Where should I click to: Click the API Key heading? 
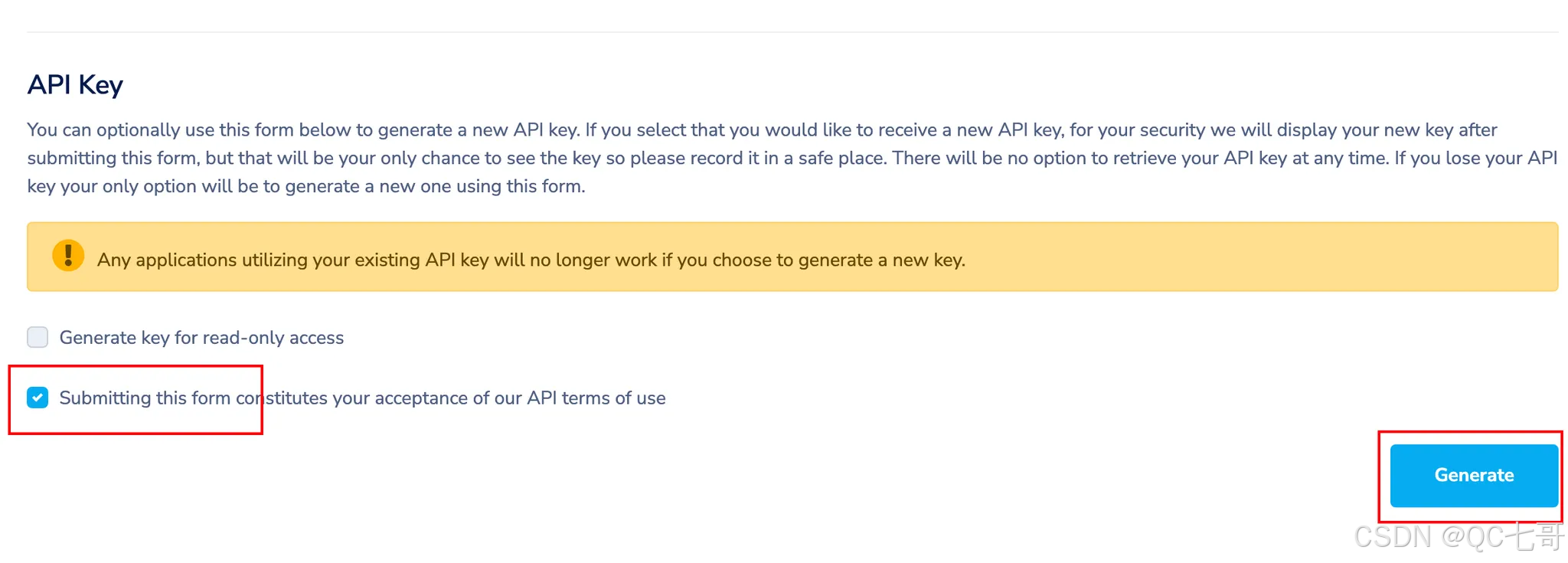pos(75,84)
